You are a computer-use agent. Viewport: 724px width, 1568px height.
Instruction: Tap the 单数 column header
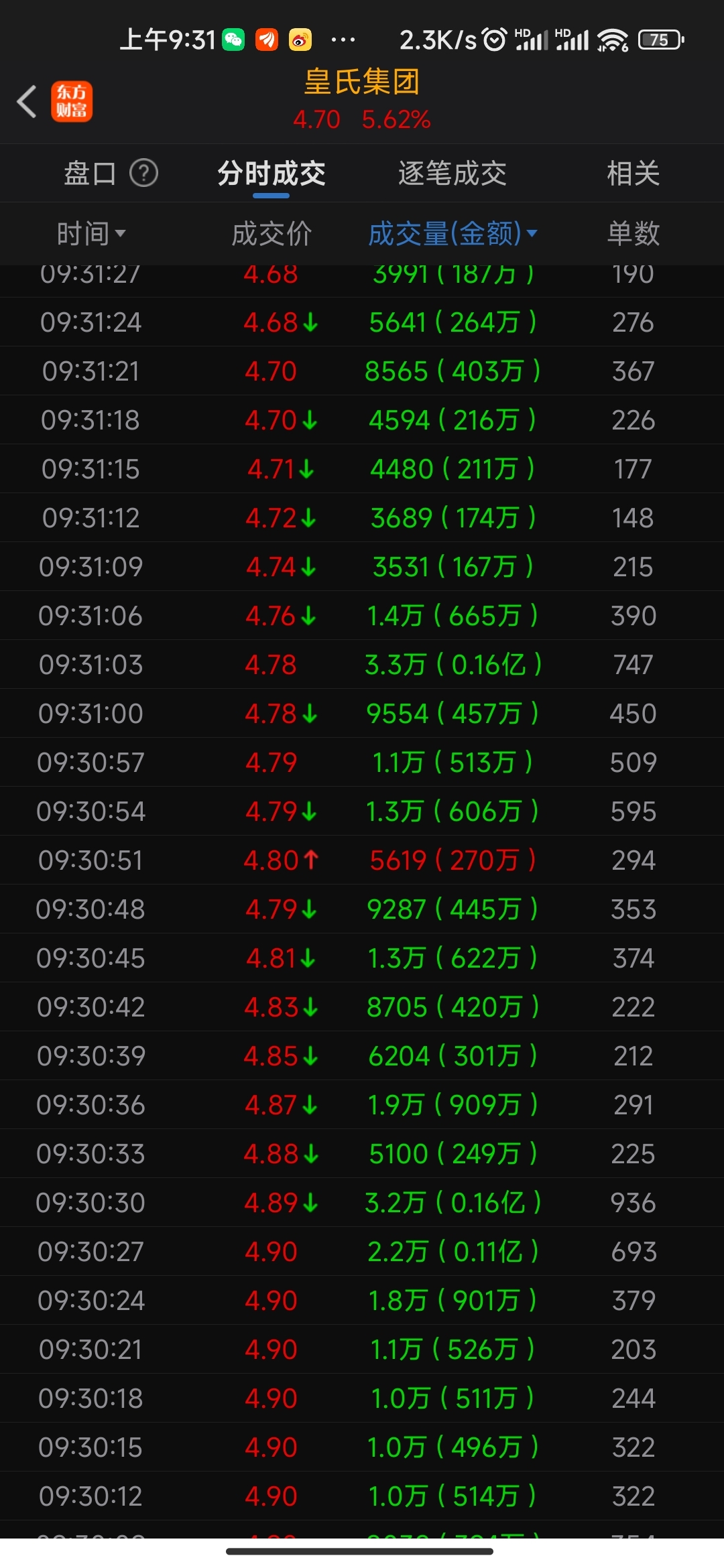click(633, 234)
